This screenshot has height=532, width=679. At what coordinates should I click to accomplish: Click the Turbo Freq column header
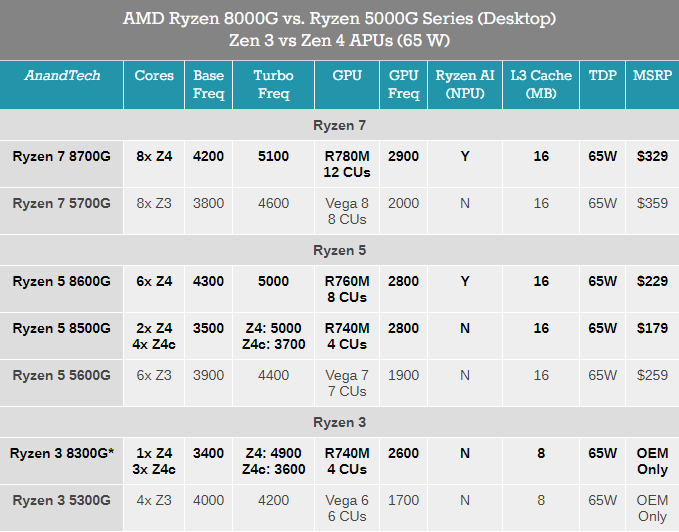click(x=273, y=84)
